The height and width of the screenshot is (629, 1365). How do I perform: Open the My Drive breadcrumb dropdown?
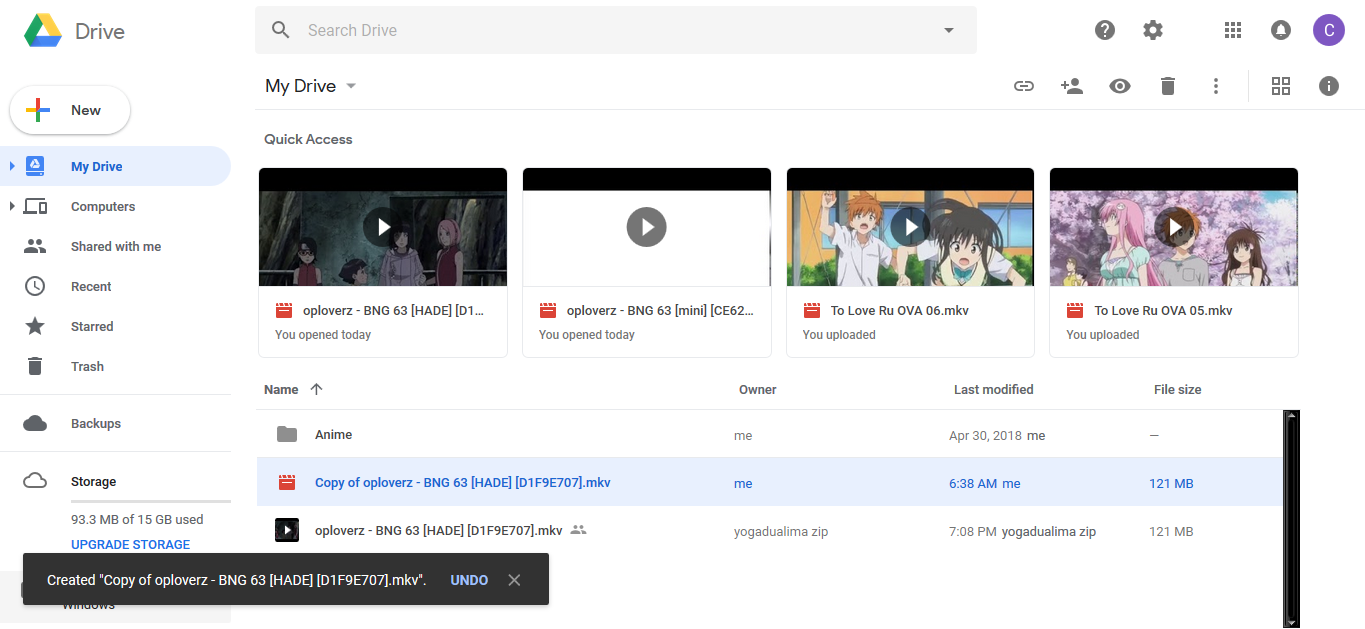[x=351, y=86]
